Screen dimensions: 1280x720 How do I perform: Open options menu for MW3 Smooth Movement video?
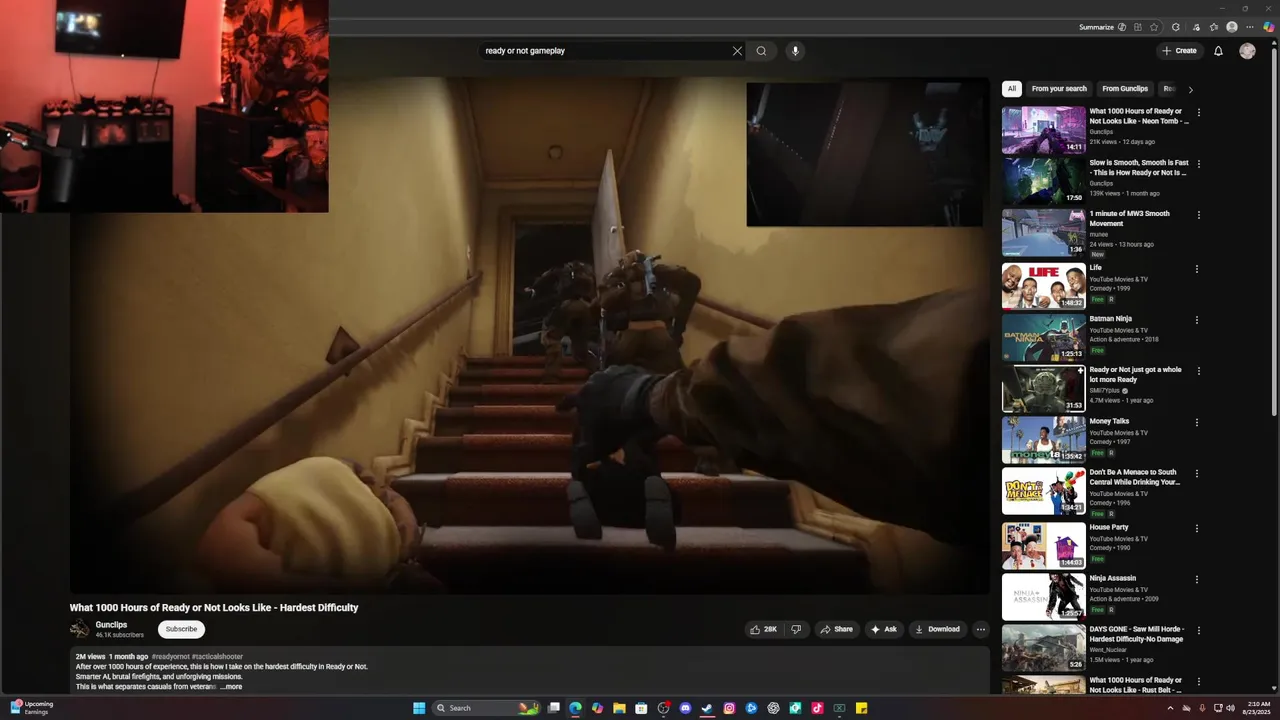click(x=1199, y=215)
